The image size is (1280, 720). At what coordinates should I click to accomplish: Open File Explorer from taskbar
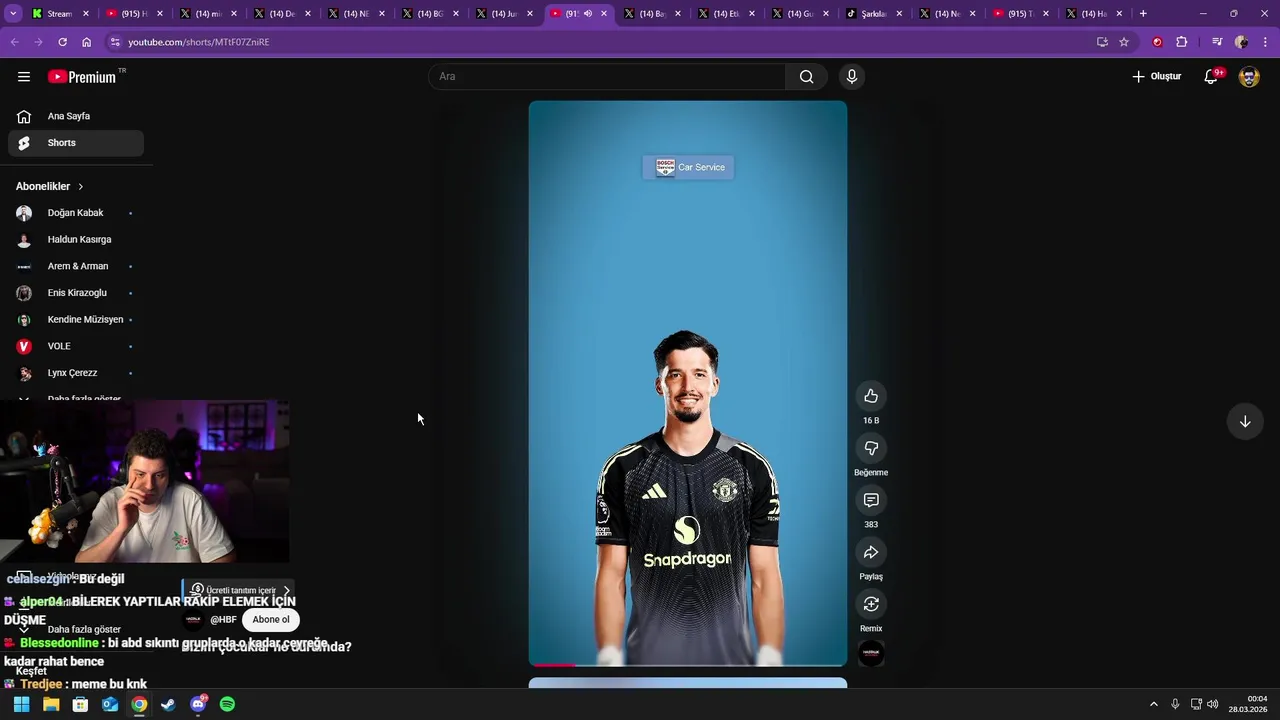click(x=51, y=704)
